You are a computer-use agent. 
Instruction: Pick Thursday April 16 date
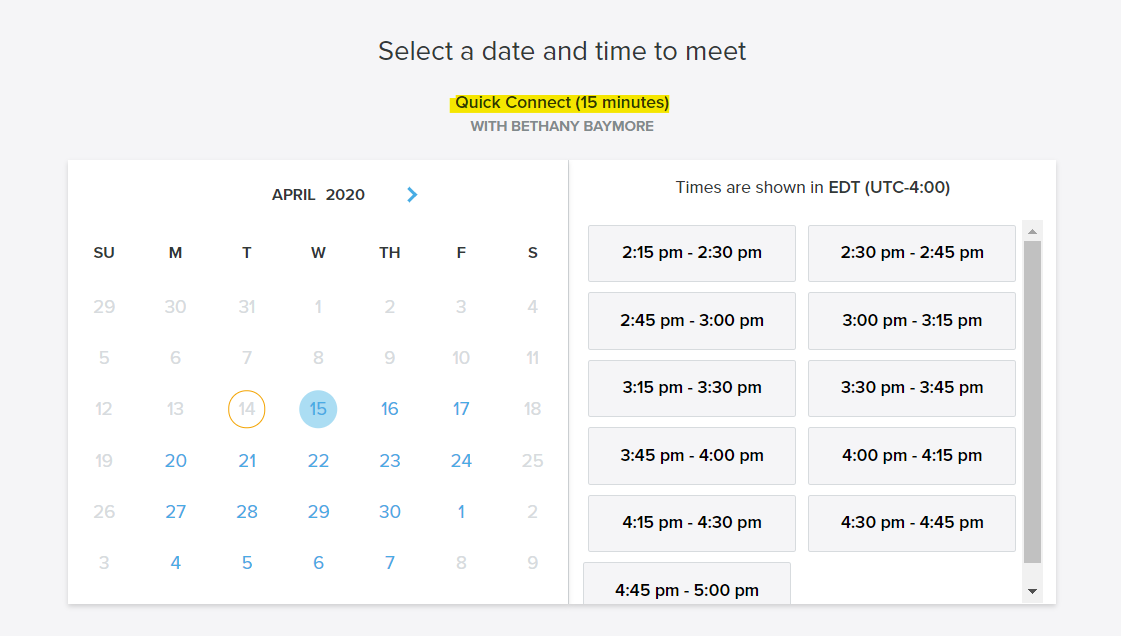coord(390,409)
